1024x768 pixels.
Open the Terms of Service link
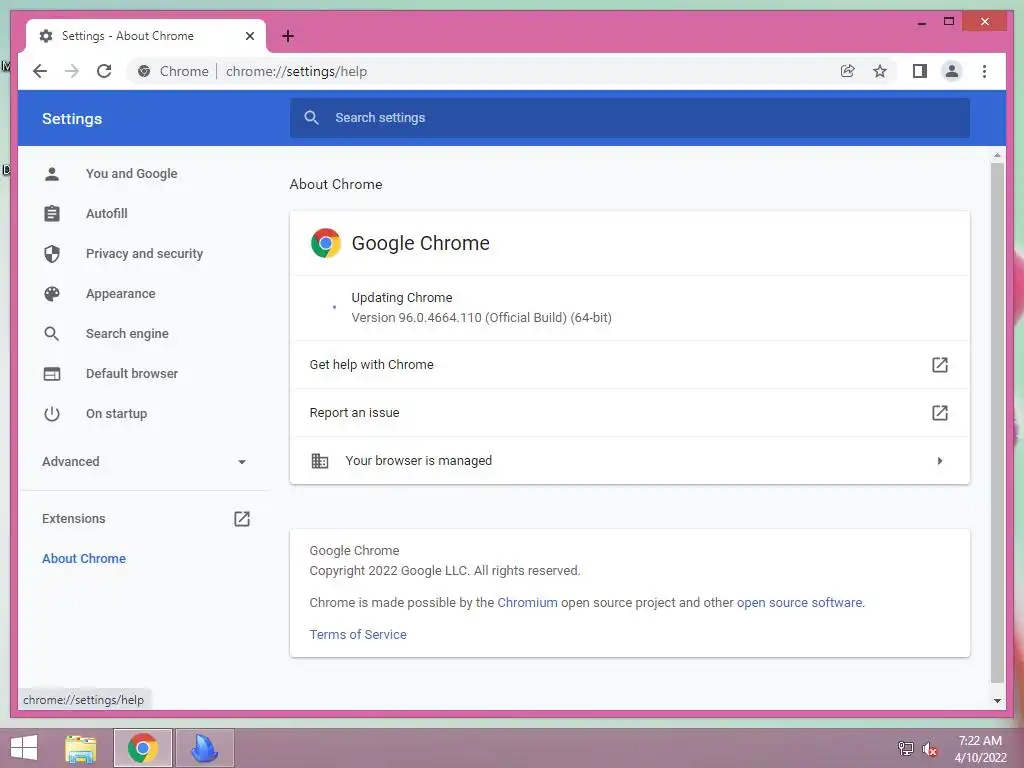[358, 634]
